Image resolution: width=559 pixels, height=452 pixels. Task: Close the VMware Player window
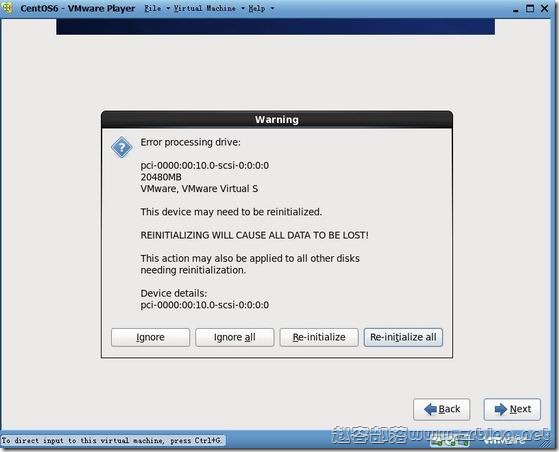pyautogui.click(x=545, y=9)
